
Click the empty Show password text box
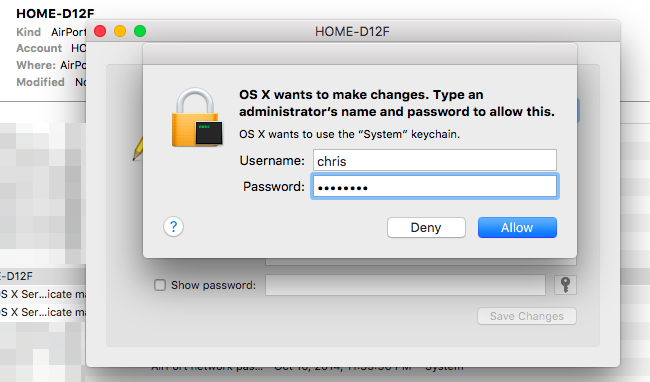pos(405,285)
